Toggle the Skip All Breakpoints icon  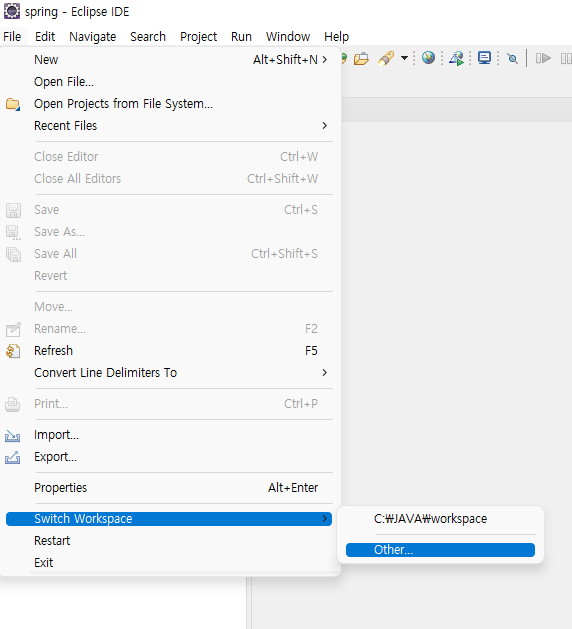coord(512,59)
